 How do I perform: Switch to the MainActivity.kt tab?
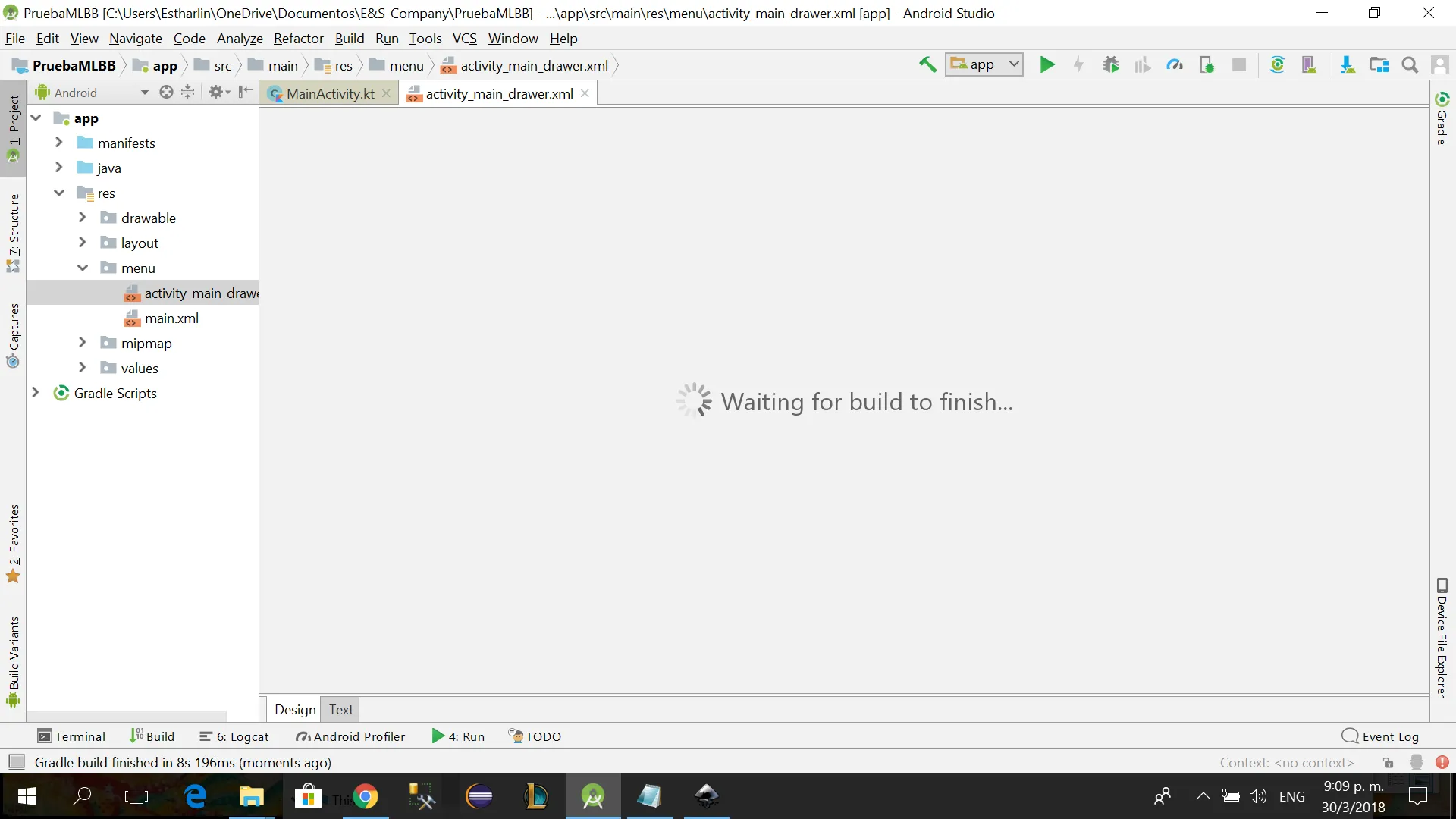coord(330,93)
